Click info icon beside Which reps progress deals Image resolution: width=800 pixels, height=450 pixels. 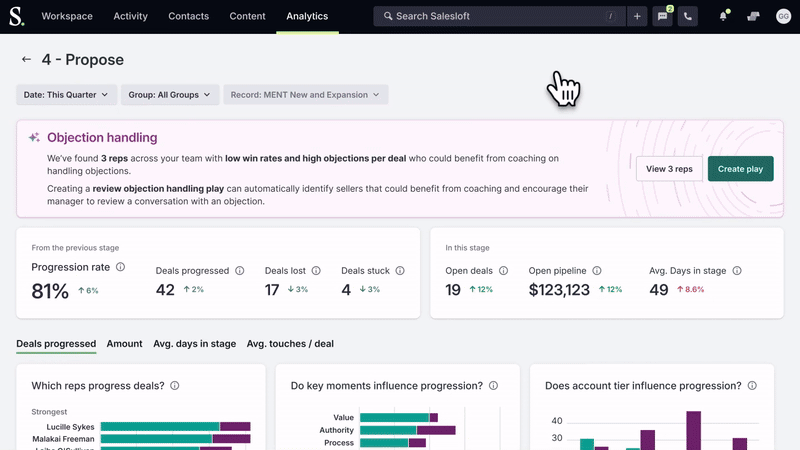[x=174, y=386]
